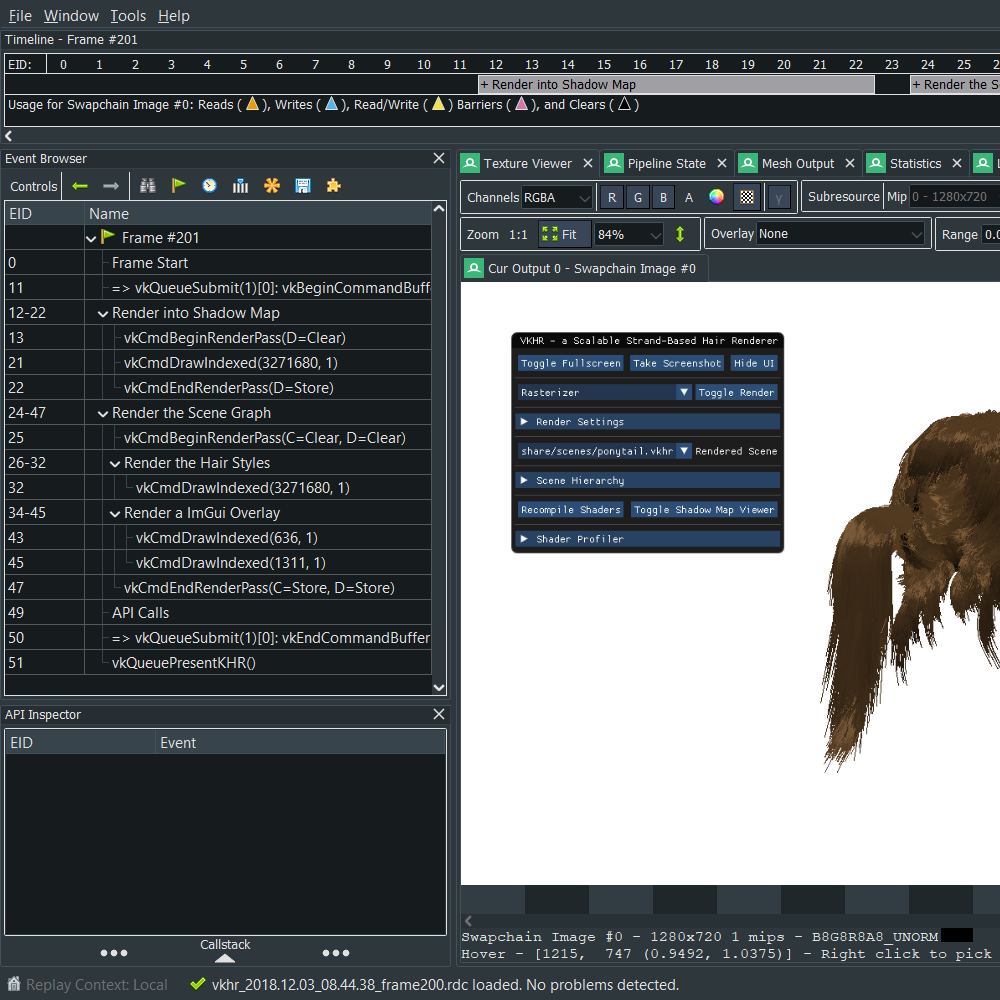Click the binoculars find event icon

click(148, 186)
